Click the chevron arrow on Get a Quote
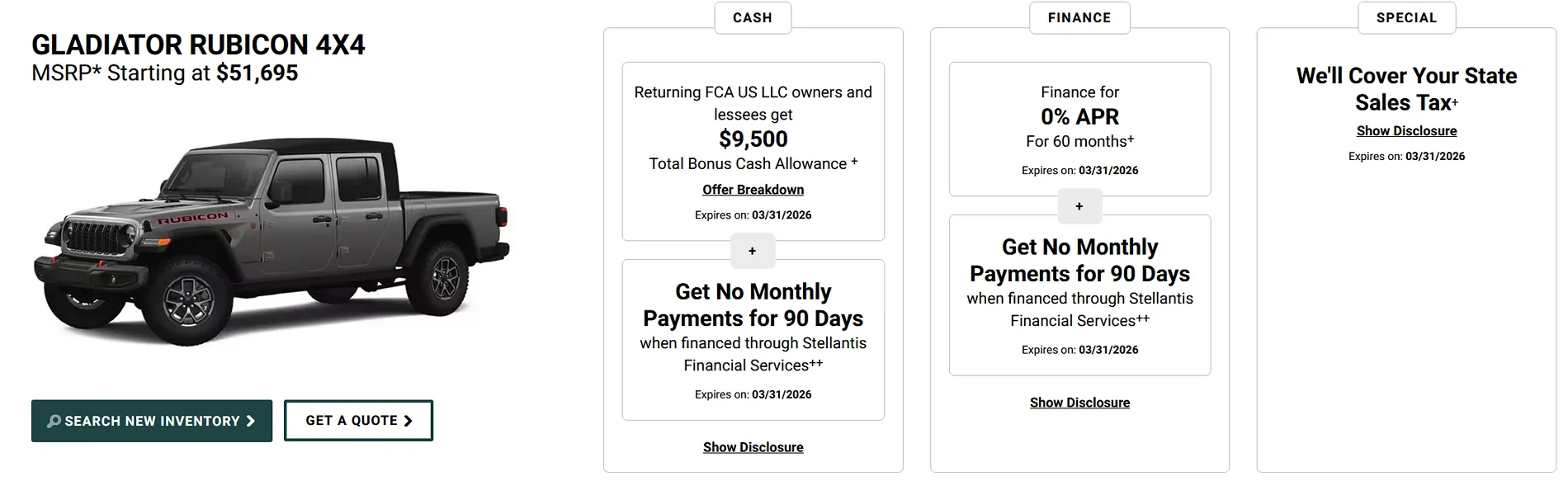 click(x=408, y=421)
